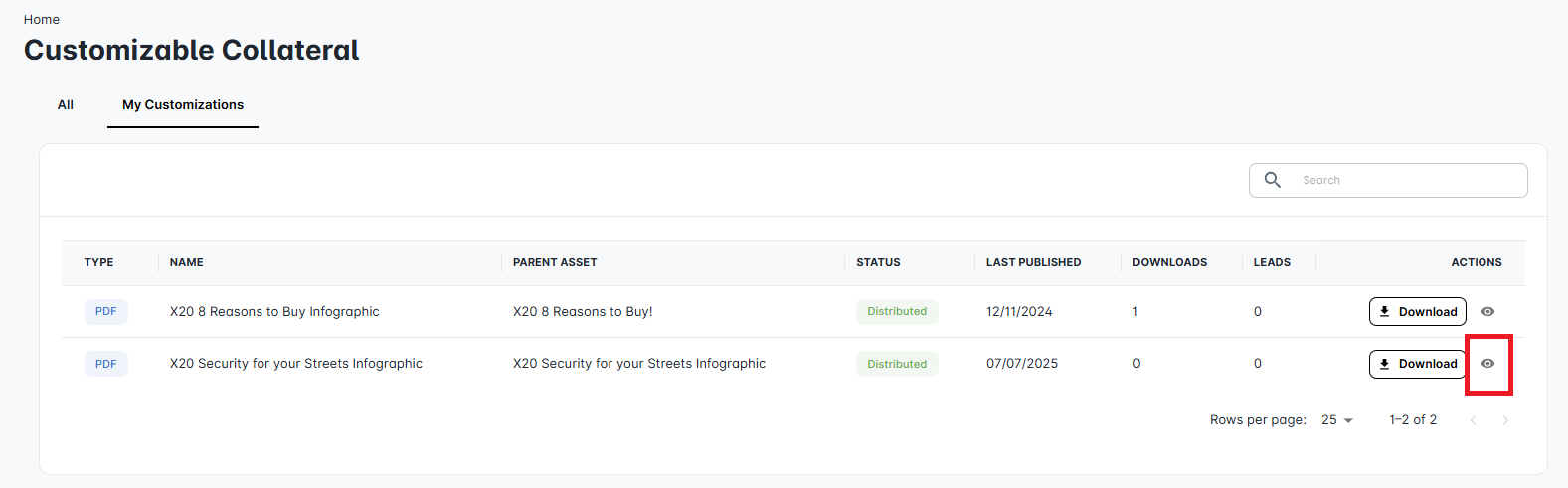
Task: Switch to the All tab
Action: tap(66, 104)
